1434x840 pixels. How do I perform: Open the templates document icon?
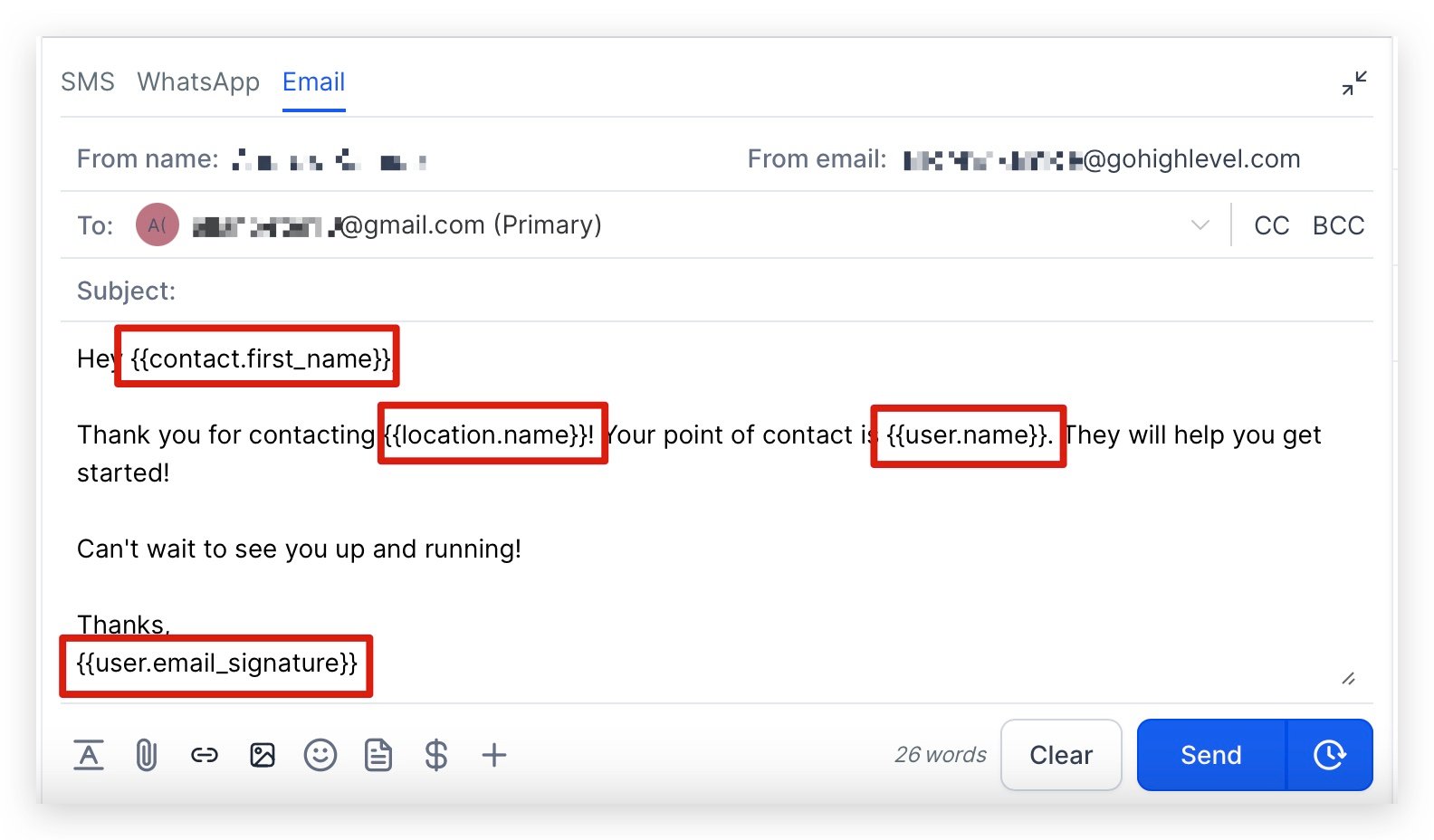tap(378, 755)
